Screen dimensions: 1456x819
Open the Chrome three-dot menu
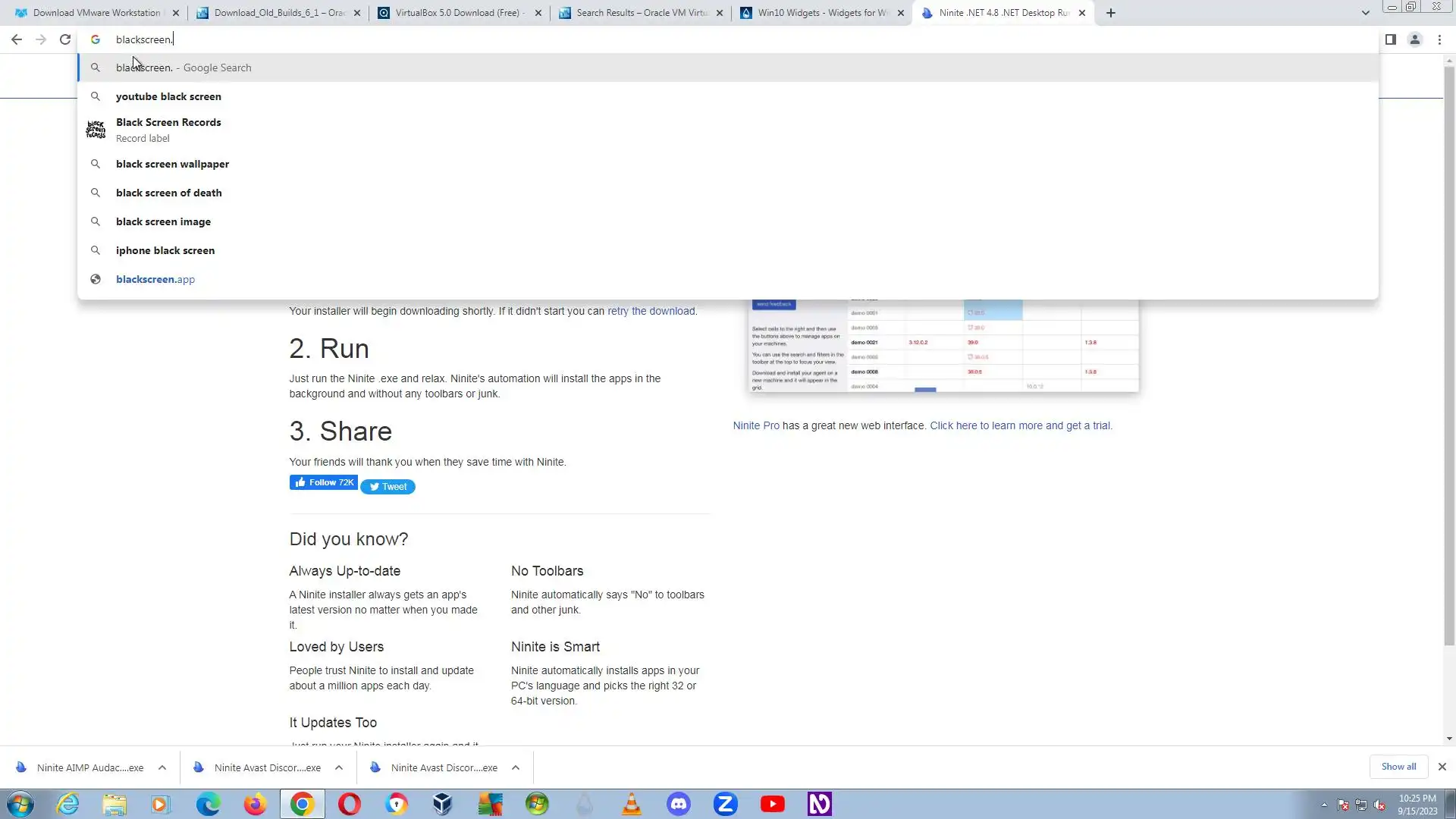(1439, 39)
